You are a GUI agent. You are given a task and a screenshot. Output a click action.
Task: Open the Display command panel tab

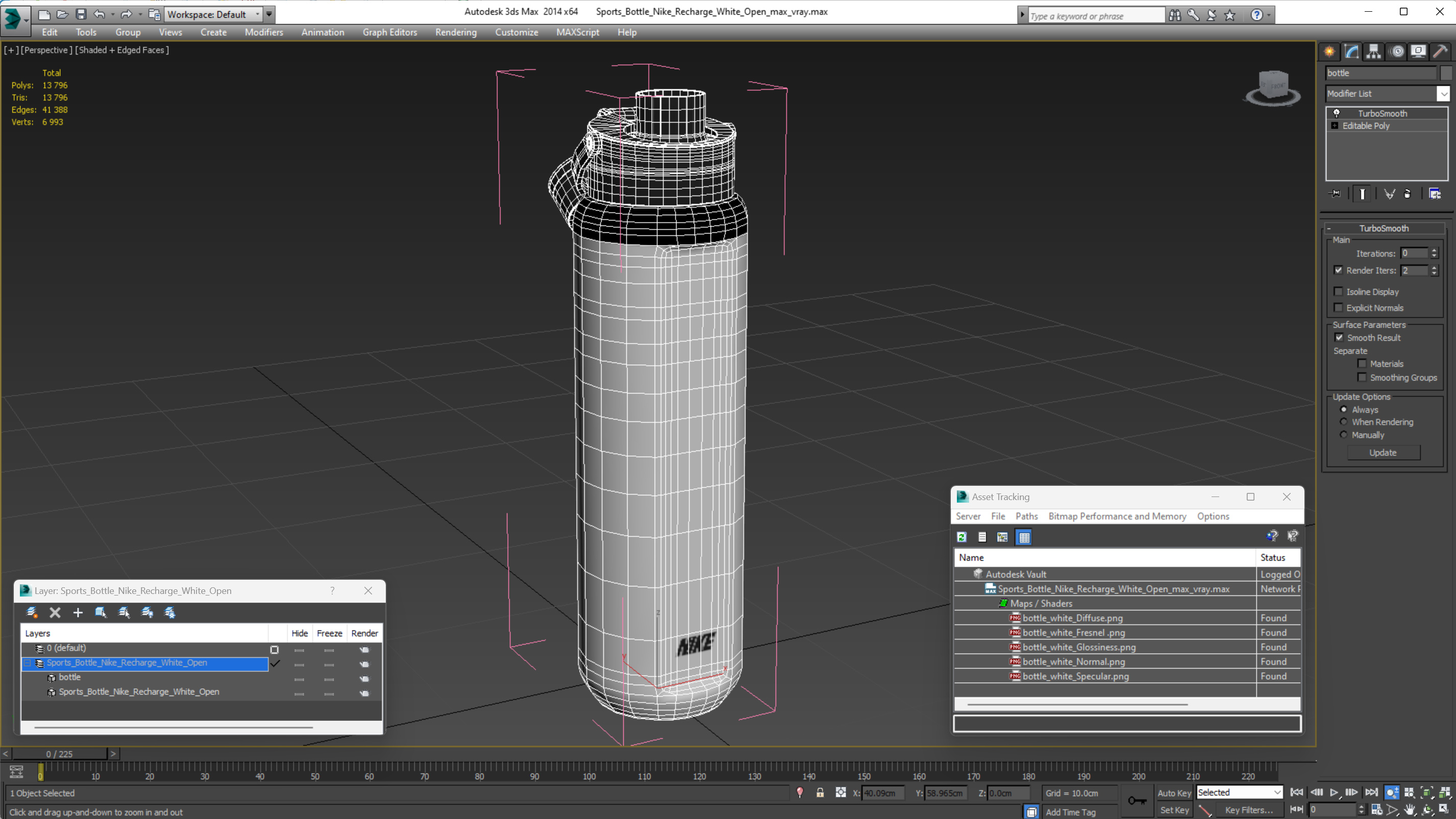[1418, 52]
